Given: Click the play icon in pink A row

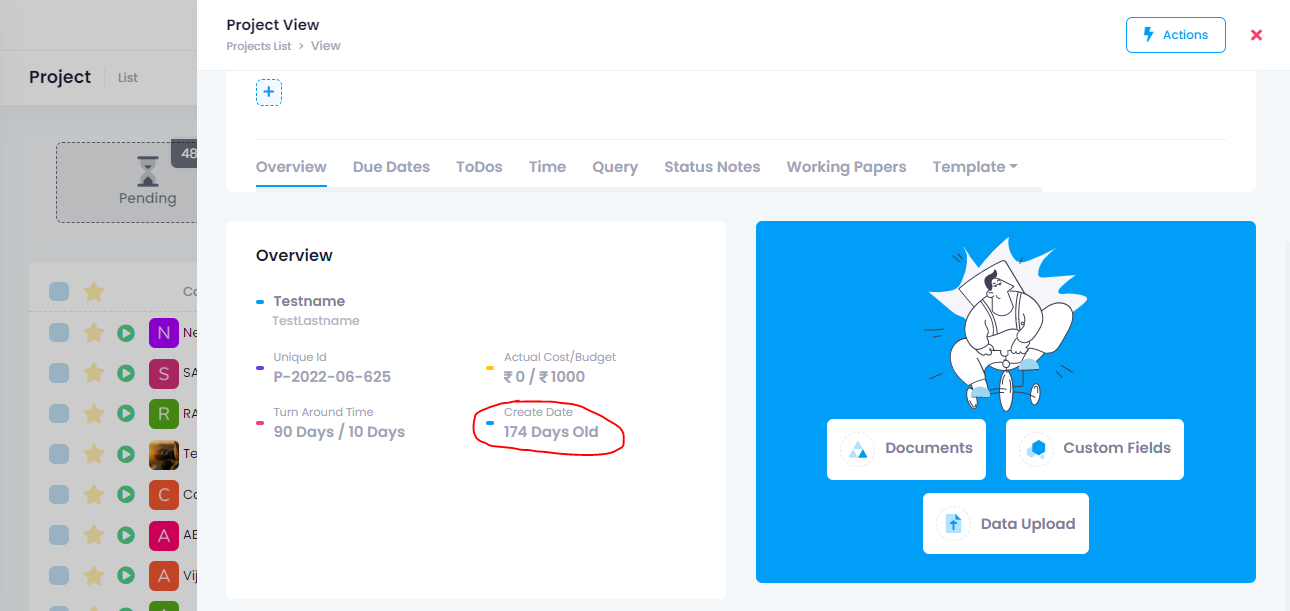Looking at the screenshot, I should click(126, 535).
